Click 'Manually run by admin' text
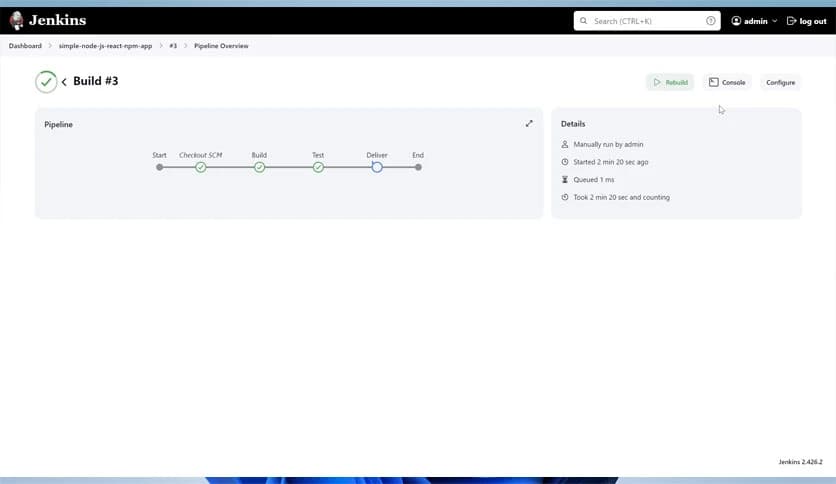This screenshot has height=484, width=836. (608, 144)
